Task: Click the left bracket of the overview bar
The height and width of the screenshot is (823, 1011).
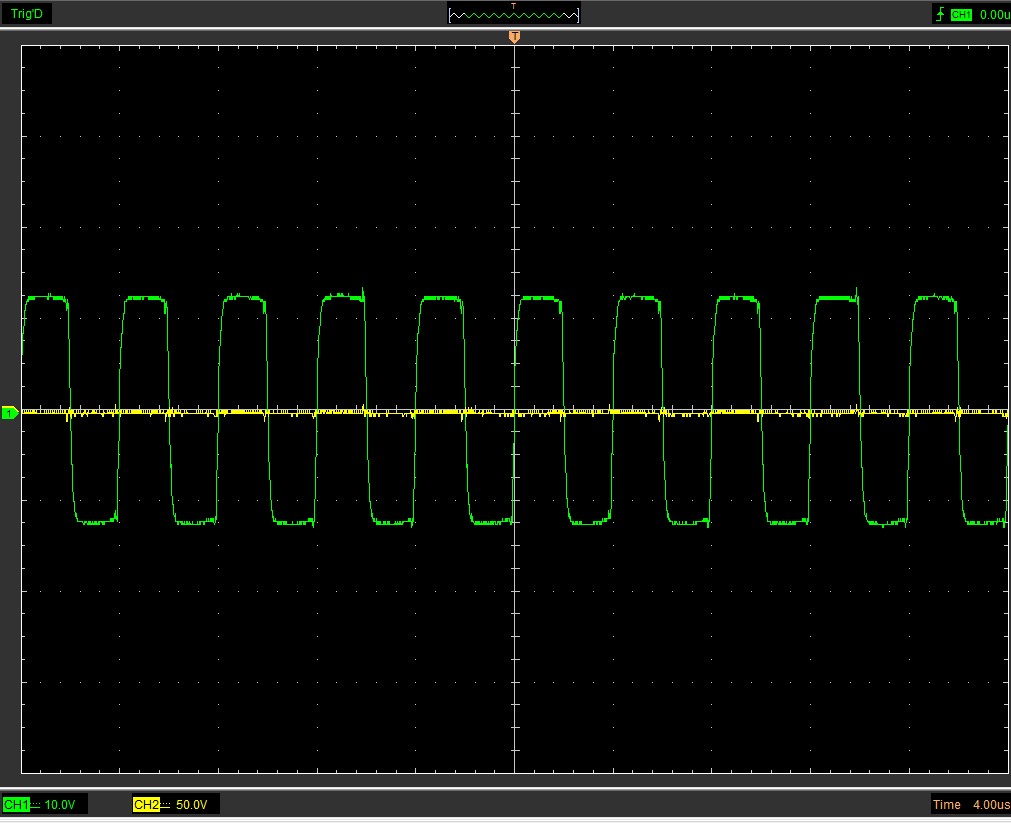Action: point(451,15)
